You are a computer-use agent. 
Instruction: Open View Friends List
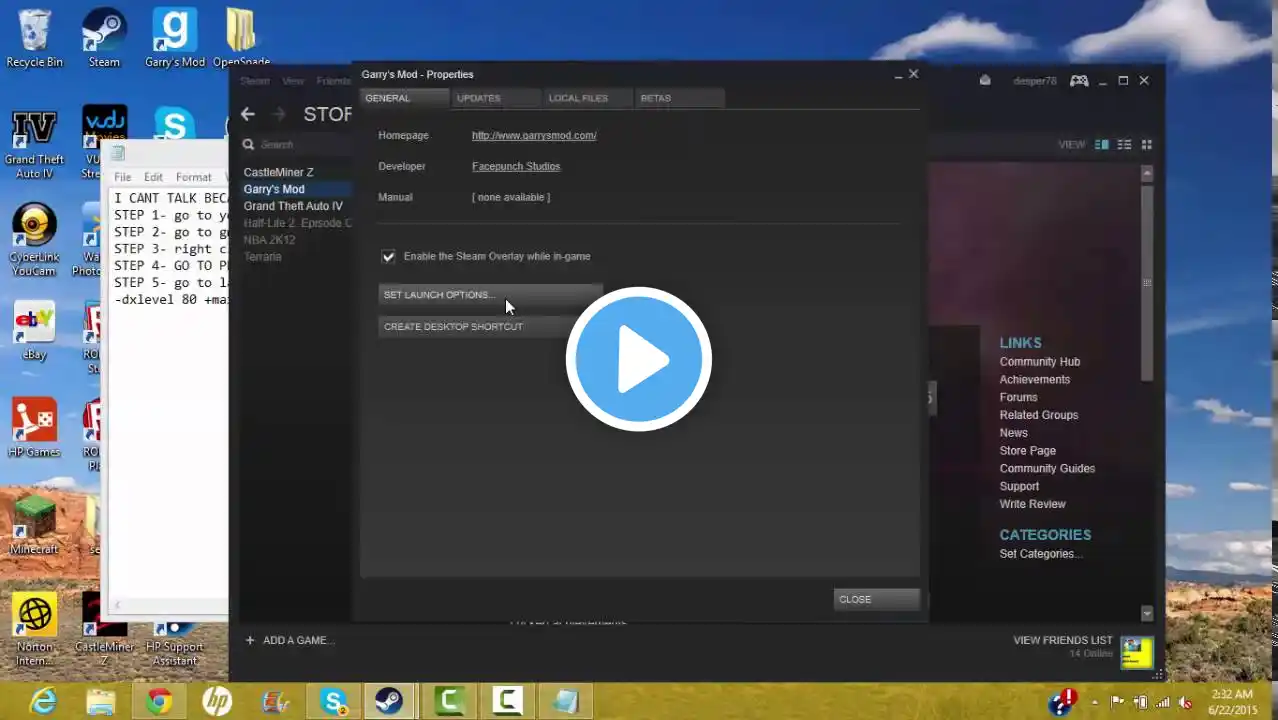click(x=1062, y=640)
